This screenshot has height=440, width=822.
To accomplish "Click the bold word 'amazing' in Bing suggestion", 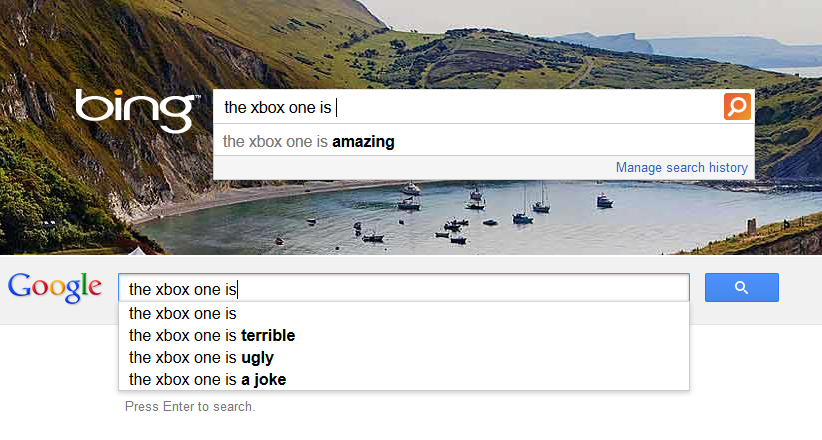I will pyautogui.click(x=363, y=142).
